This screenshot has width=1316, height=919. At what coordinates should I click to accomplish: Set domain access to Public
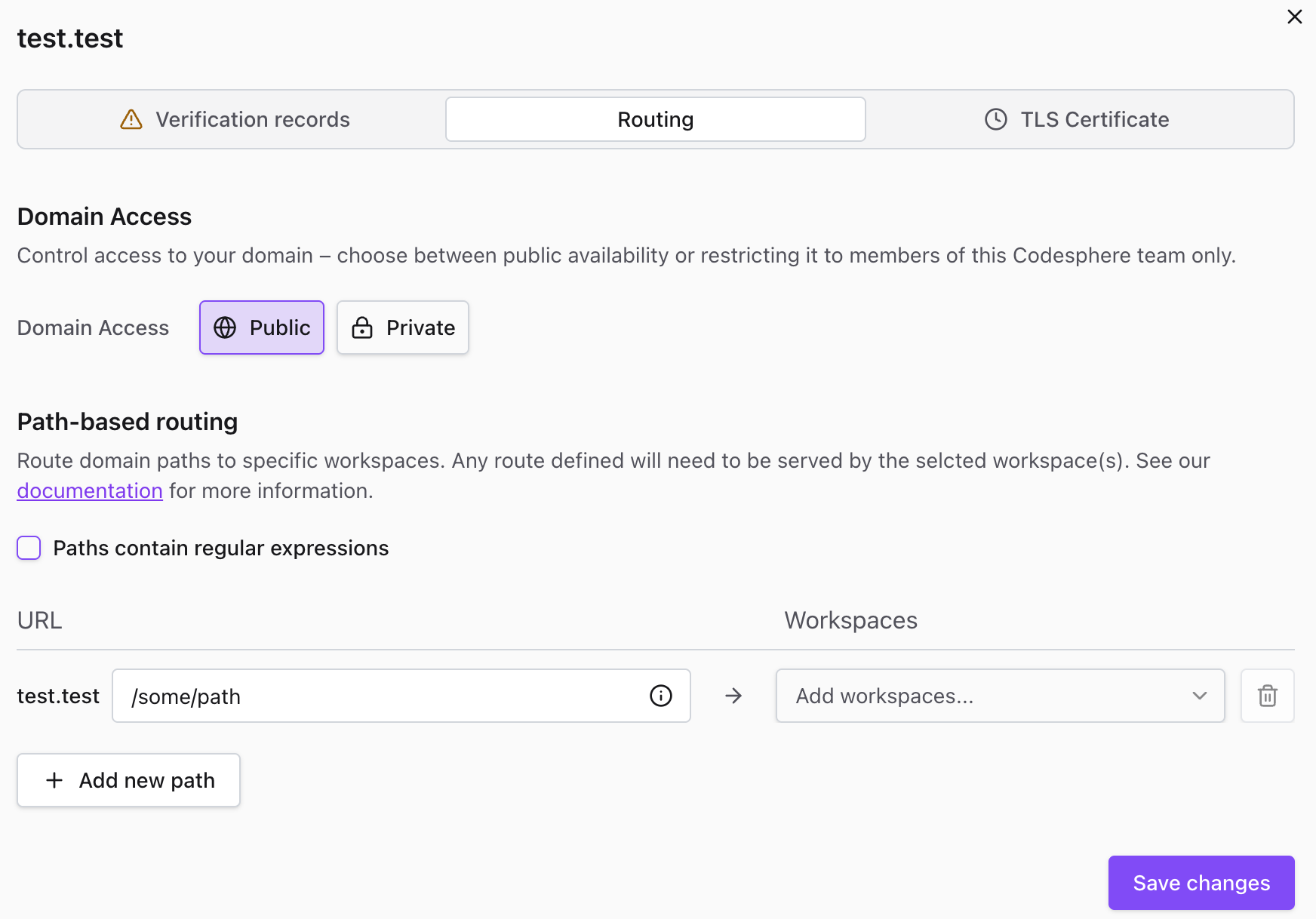point(261,327)
